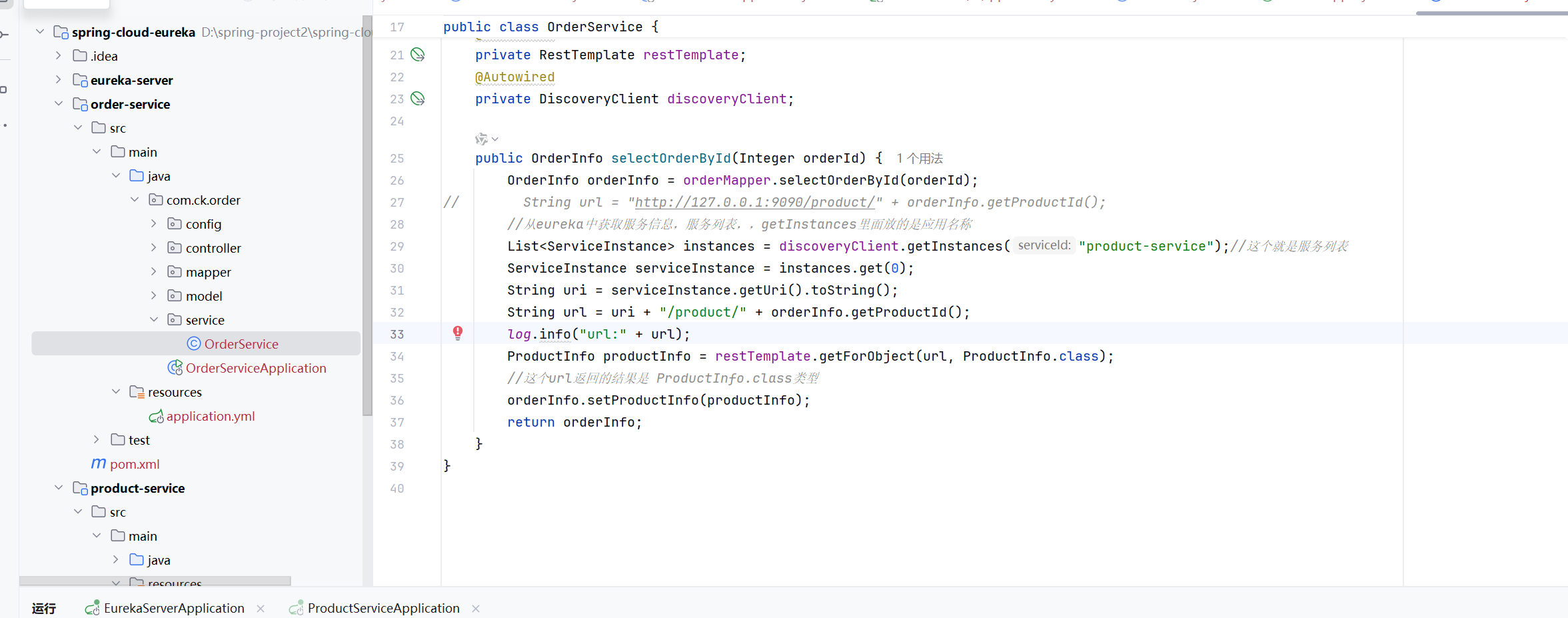Image resolution: width=1568 pixels, height=618 pixels.
Task: Expand the .idea folder
Action: [x=59, y=55]
